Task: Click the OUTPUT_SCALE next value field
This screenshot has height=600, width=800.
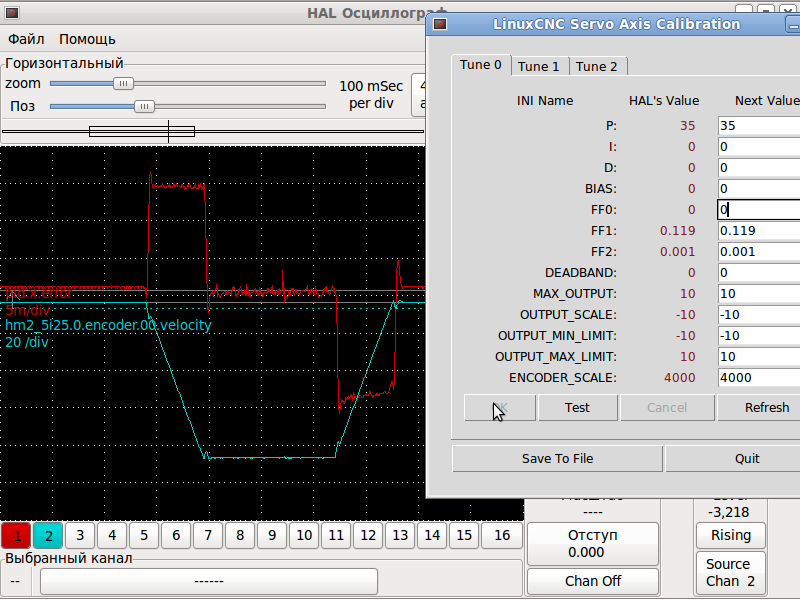Action: [x=759, y=315]
